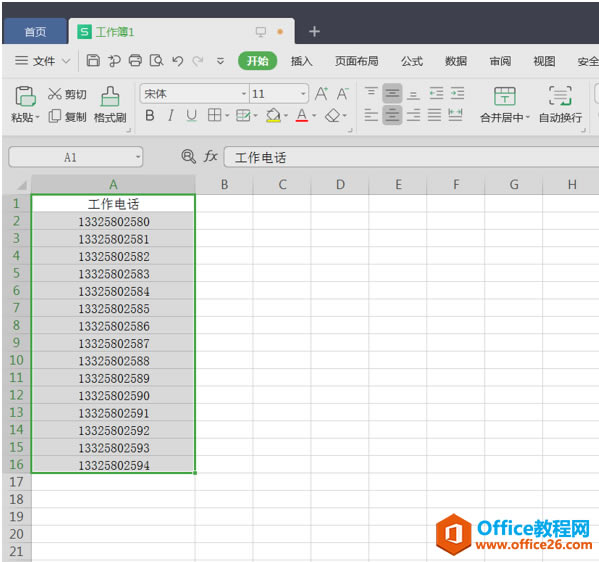Open the Formulas (公式) ribbon tab
The height and width of the screenshot is (562, 599).
tap(412, 61)
